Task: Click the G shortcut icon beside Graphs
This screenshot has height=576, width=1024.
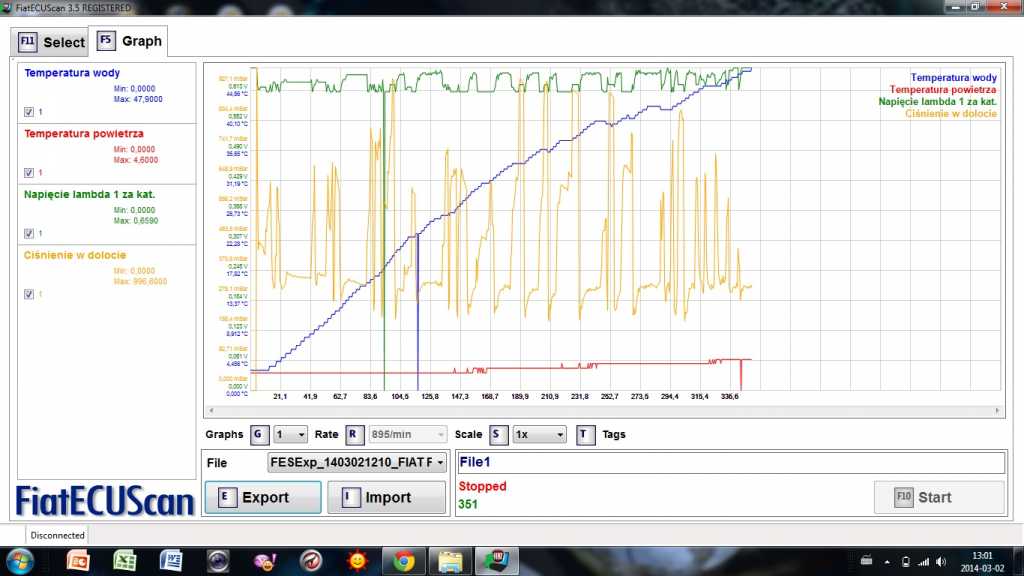Action: click(259, 435)
